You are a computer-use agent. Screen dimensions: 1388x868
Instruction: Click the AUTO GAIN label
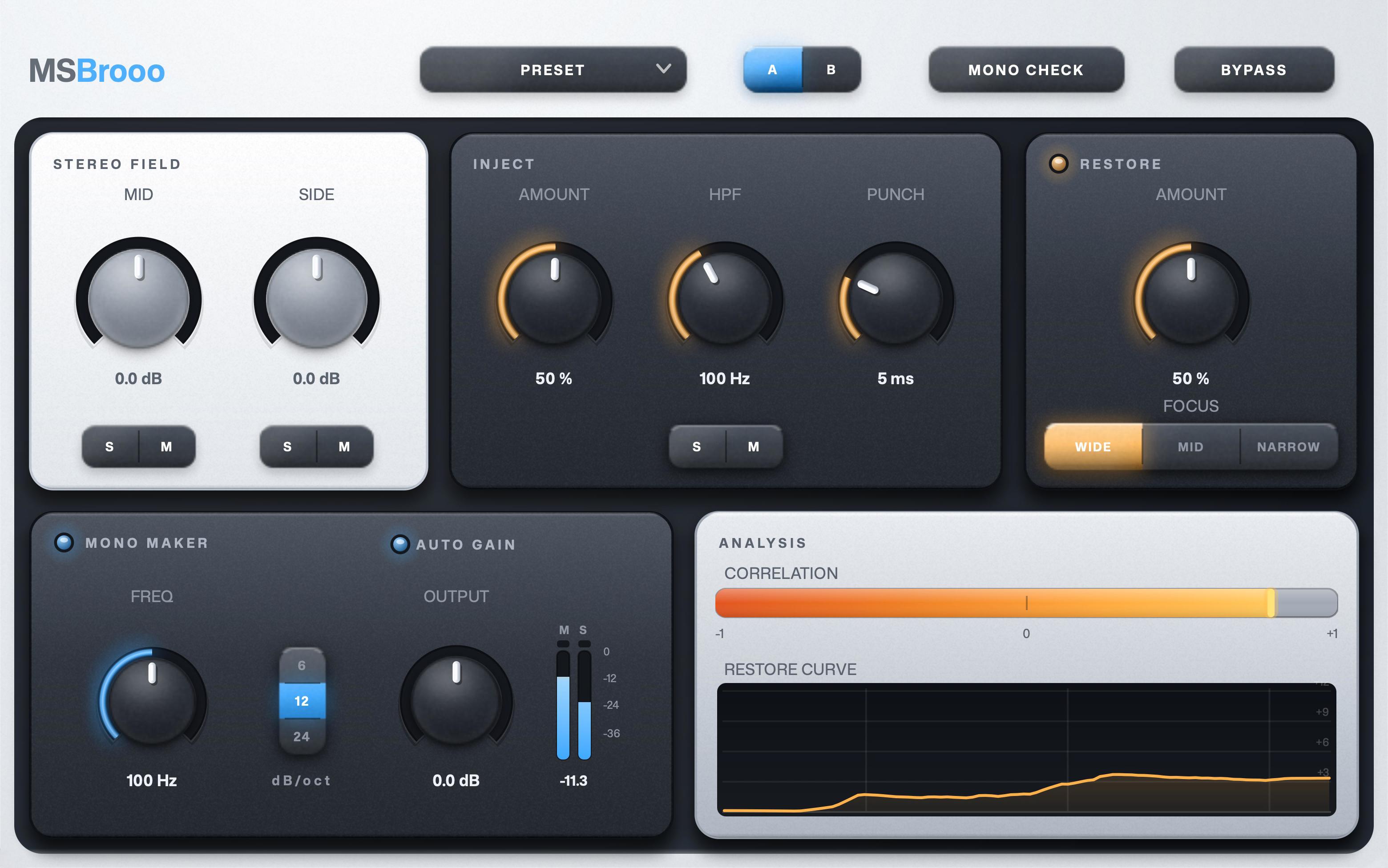pyautogui.click(x=466, y=545)
